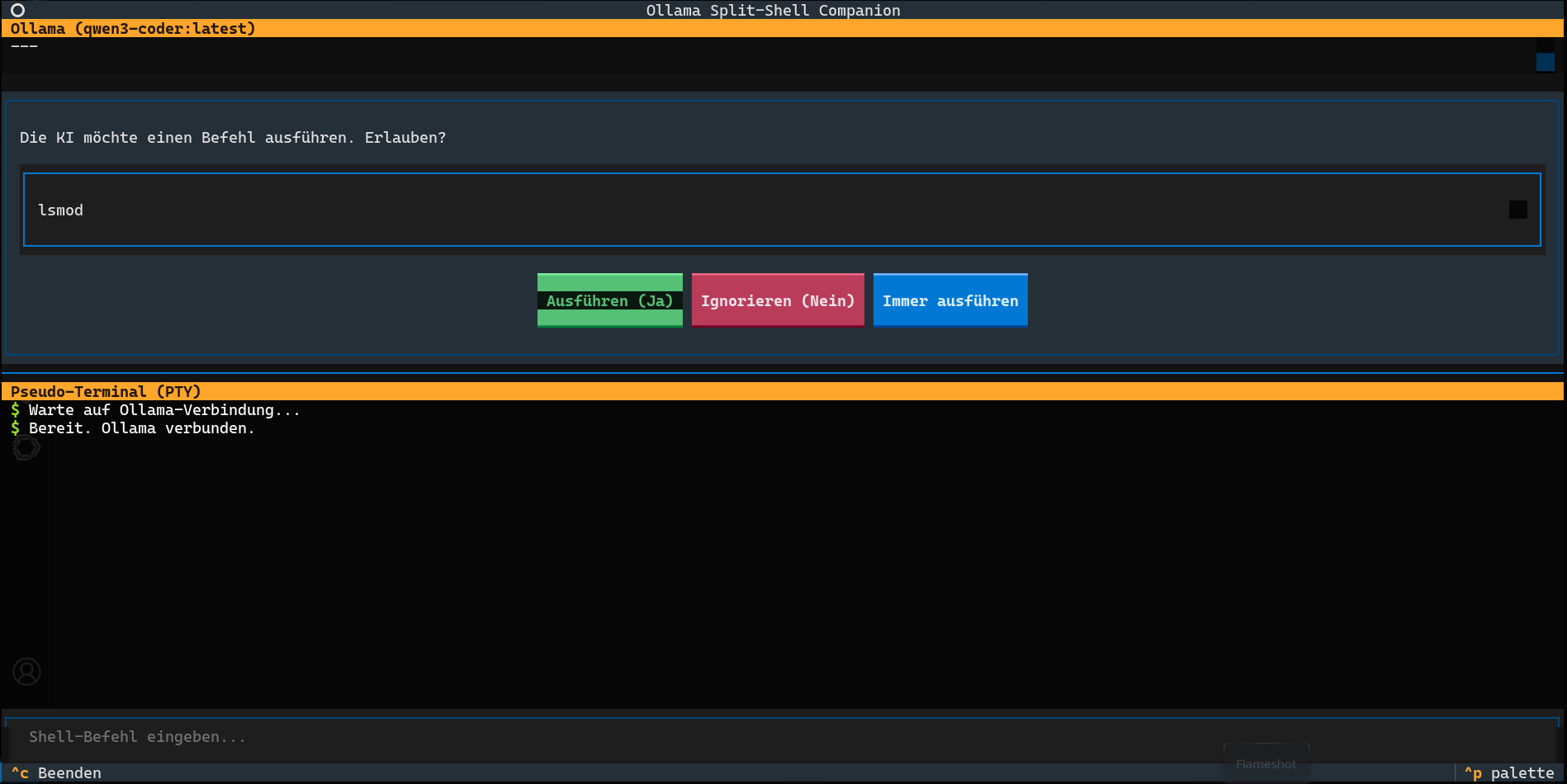The height and width of the screenshot is (784, 1567).
Task: Click the green dollar prompt before 'Warte'
Action: point(15,410)
